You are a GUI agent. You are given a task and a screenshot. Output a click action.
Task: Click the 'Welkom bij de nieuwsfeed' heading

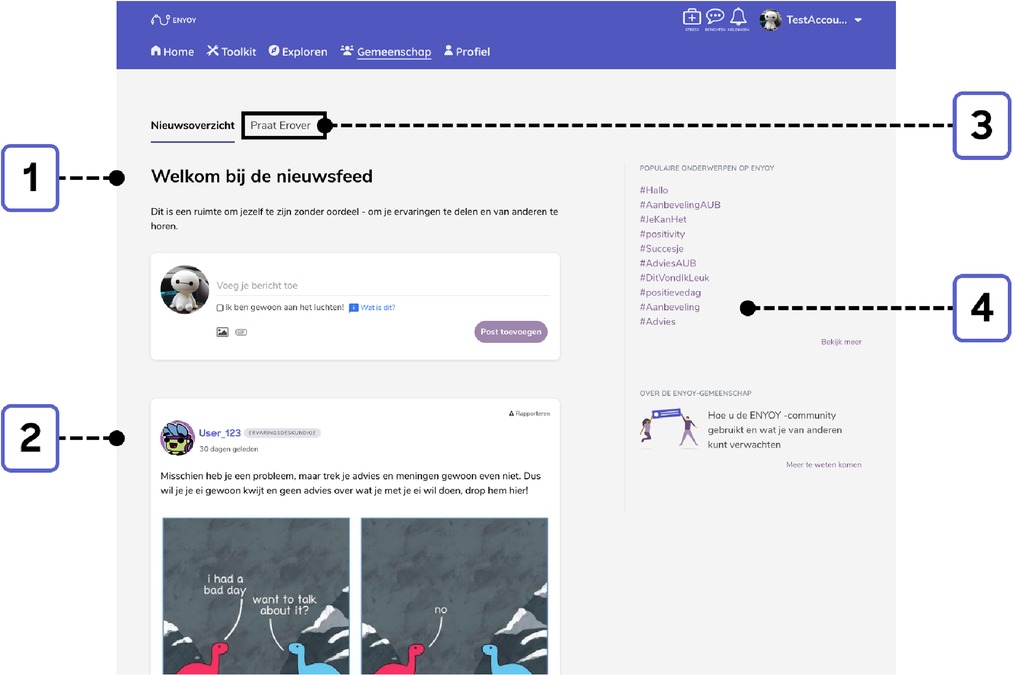tap(262, 176)
